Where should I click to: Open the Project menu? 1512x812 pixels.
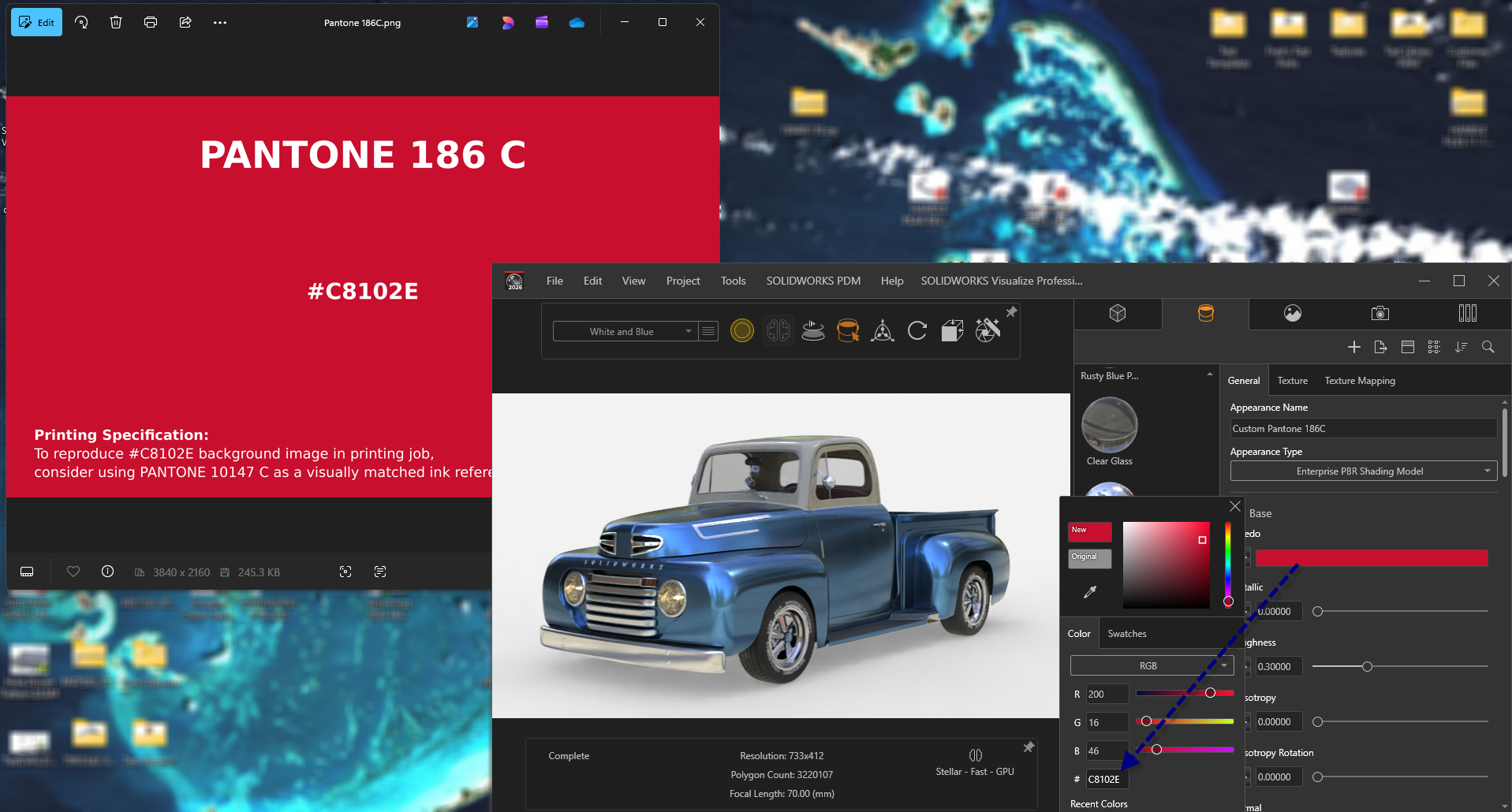pos(683,281)
